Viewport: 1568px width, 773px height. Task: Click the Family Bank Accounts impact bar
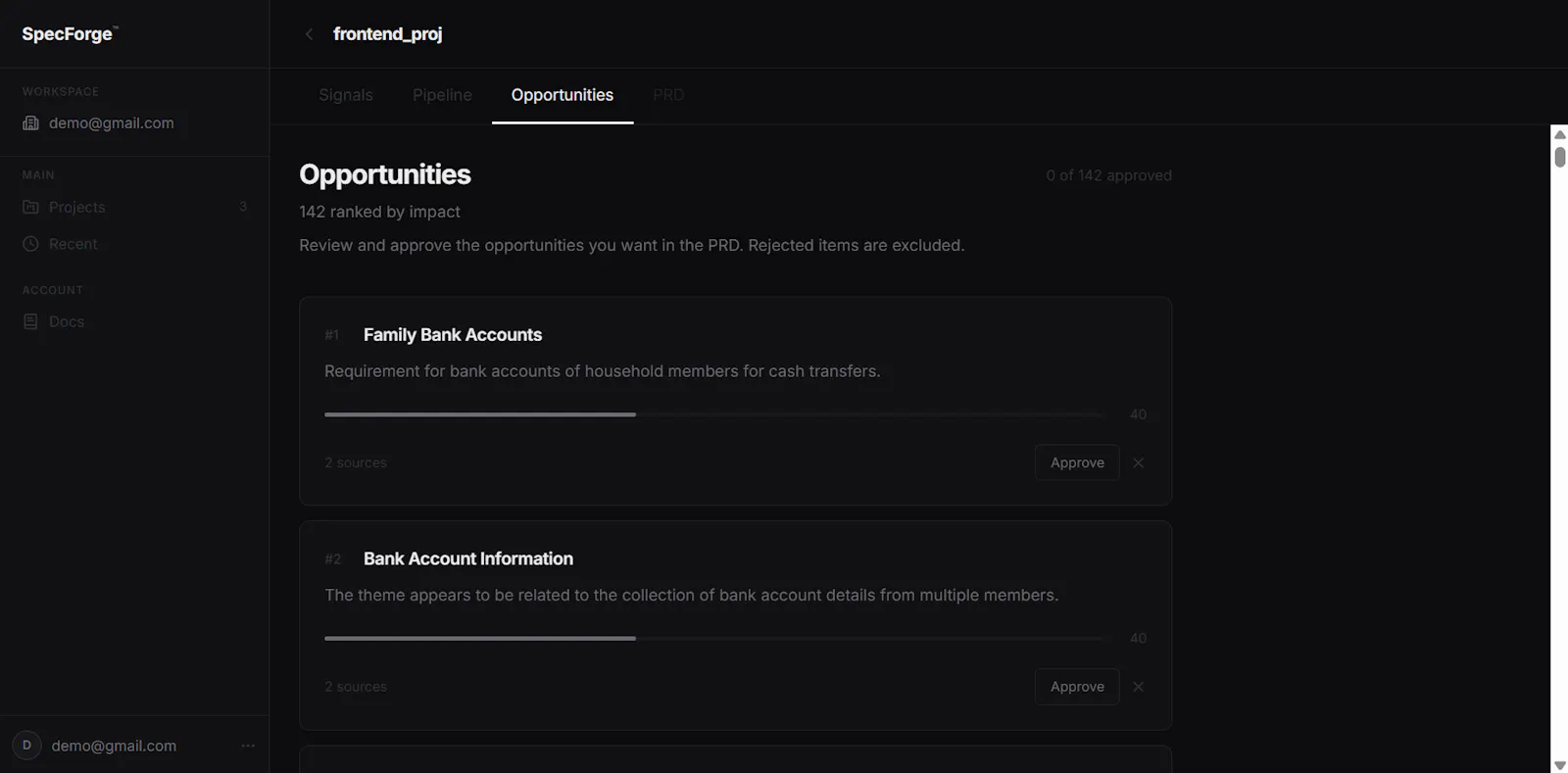pyautogui.click(x=713, y=414)
